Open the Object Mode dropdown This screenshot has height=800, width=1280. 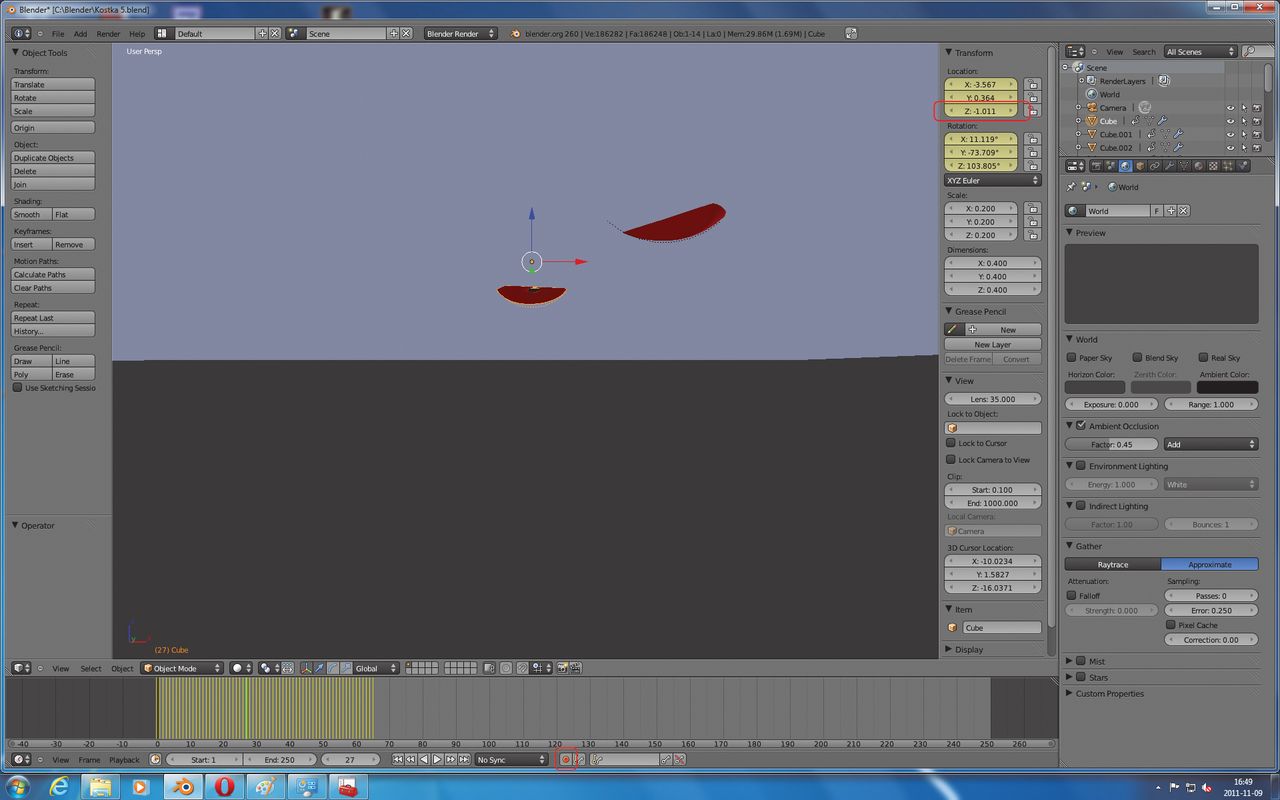(182, 668)
